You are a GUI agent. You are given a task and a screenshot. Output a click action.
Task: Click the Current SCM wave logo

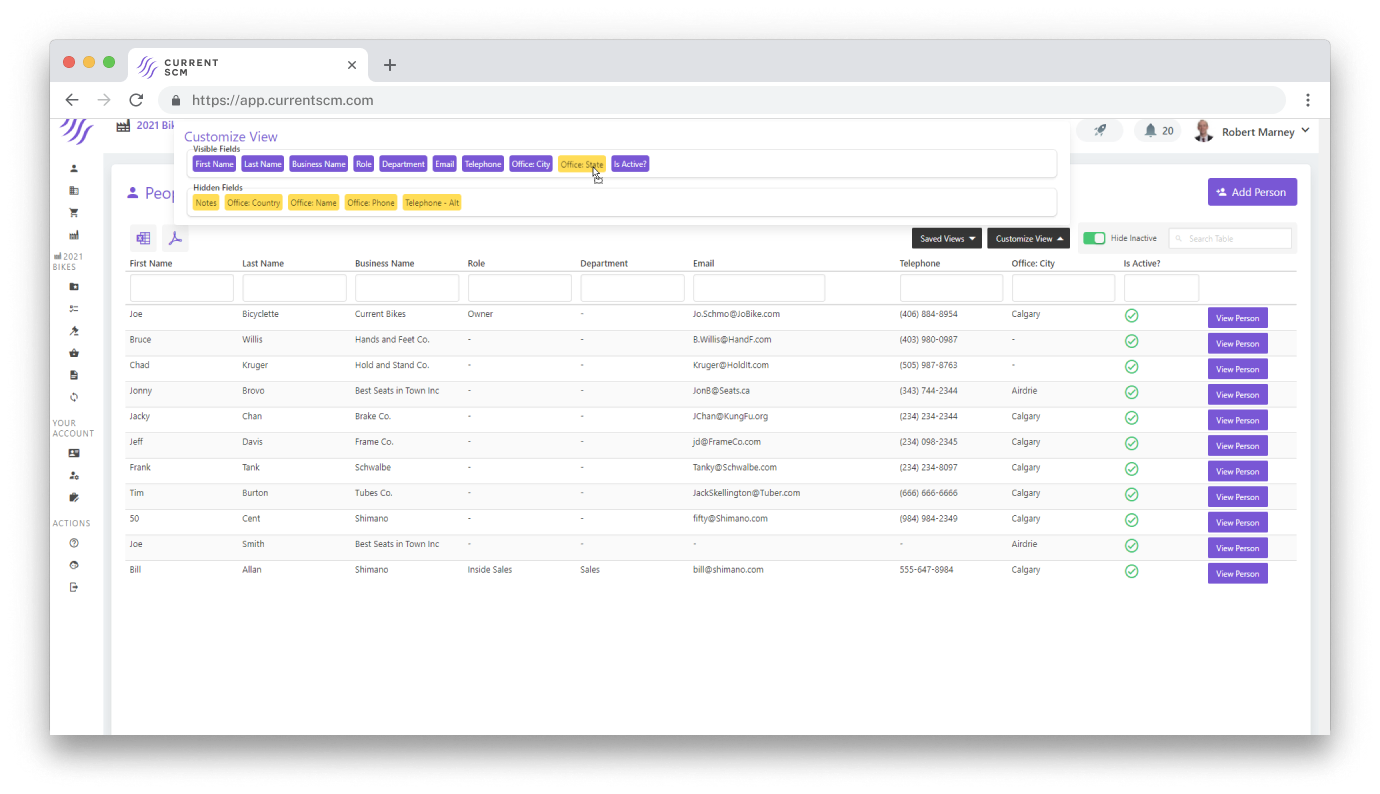77,131
